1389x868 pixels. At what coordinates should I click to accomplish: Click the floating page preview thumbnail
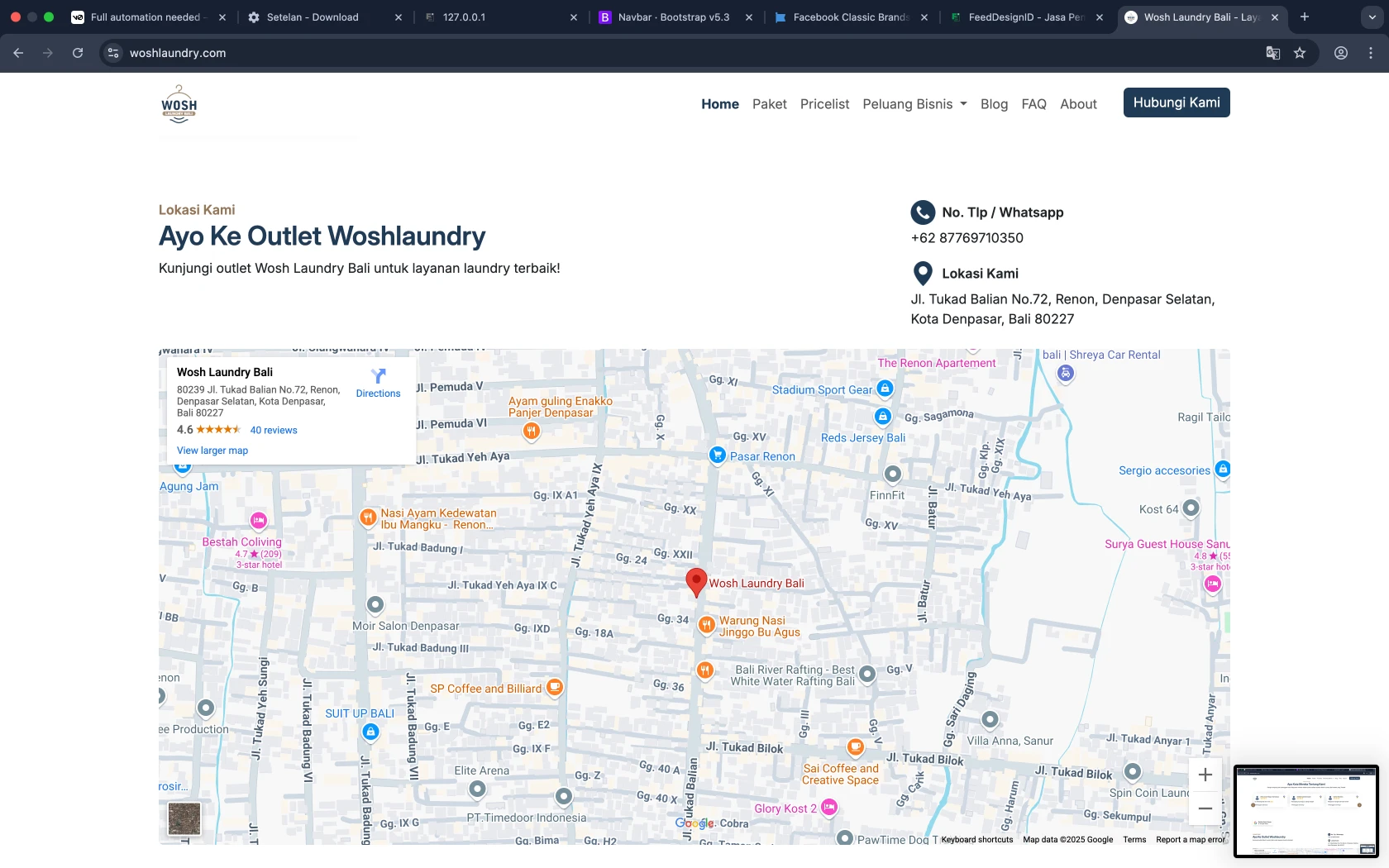[x=1306, y=811]
